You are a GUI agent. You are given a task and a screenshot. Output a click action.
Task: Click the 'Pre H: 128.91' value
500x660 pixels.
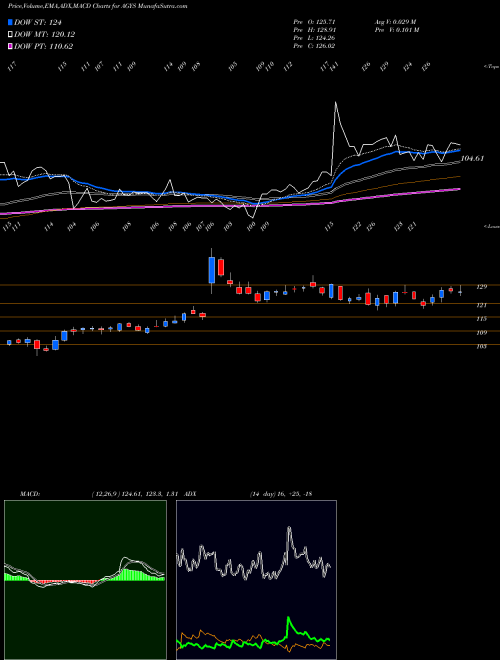coord(314,30)
